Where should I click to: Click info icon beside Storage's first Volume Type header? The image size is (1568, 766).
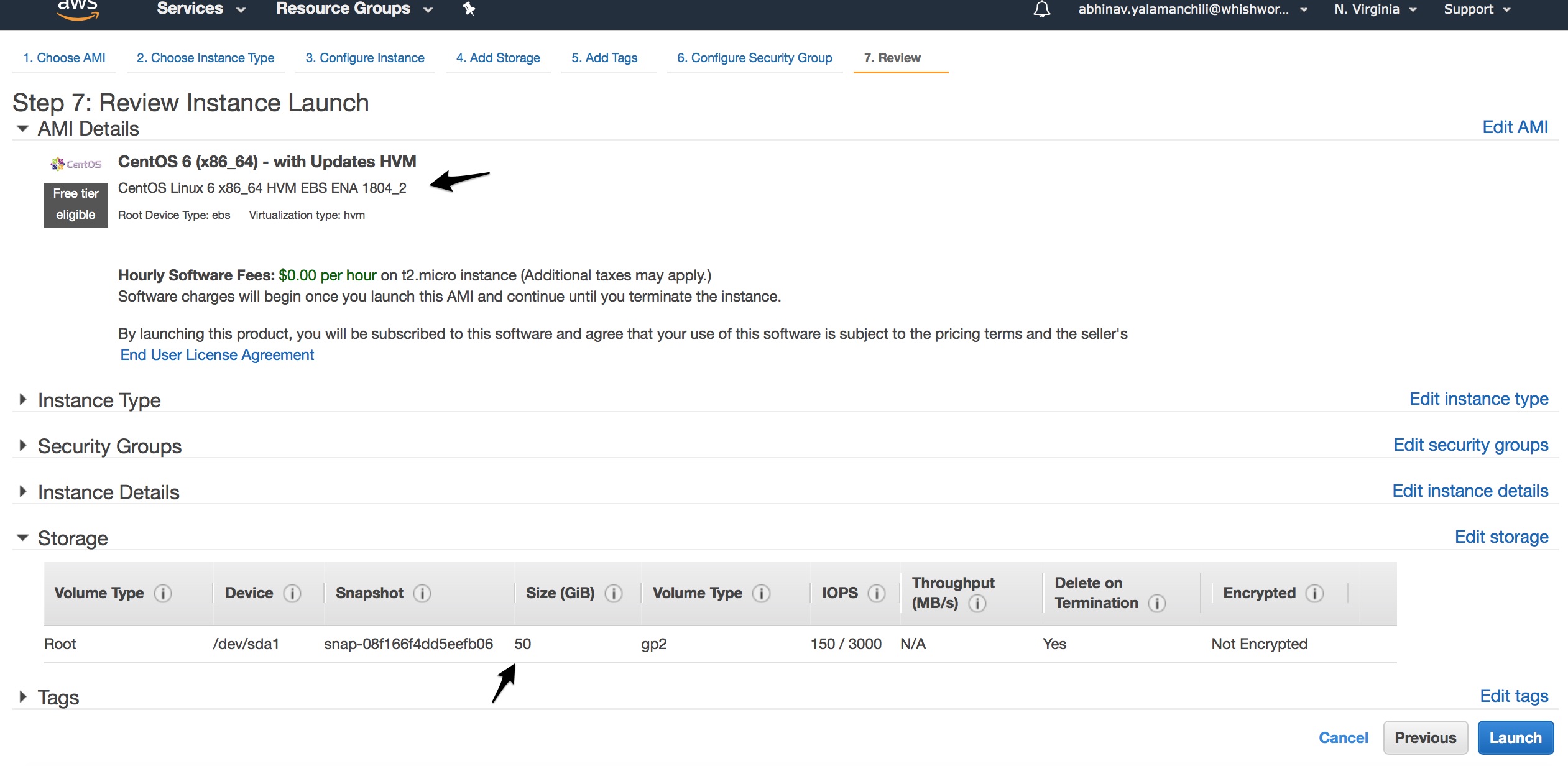(x=163, y=593)
